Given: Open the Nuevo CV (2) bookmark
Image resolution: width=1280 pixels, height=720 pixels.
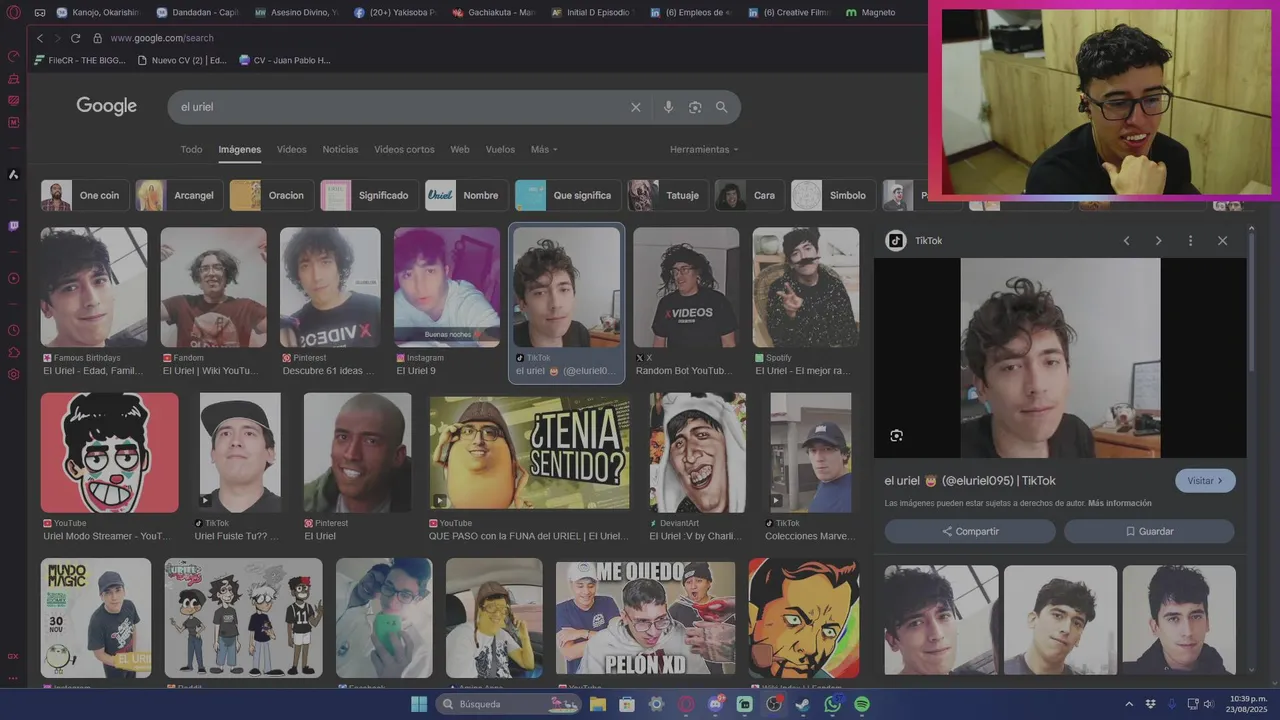Looking at the screenshot, I should click(182, 60).
